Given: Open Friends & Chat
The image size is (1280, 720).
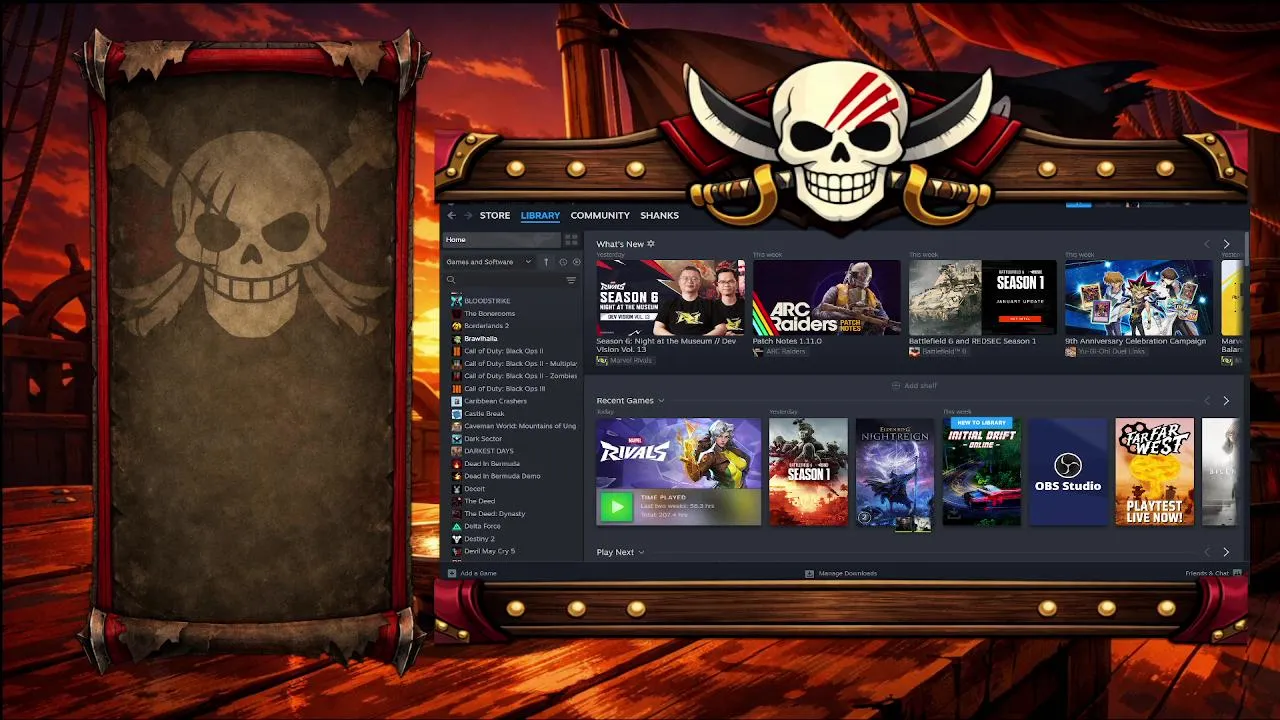Looking at the screenshot, I should [1207, 573].
